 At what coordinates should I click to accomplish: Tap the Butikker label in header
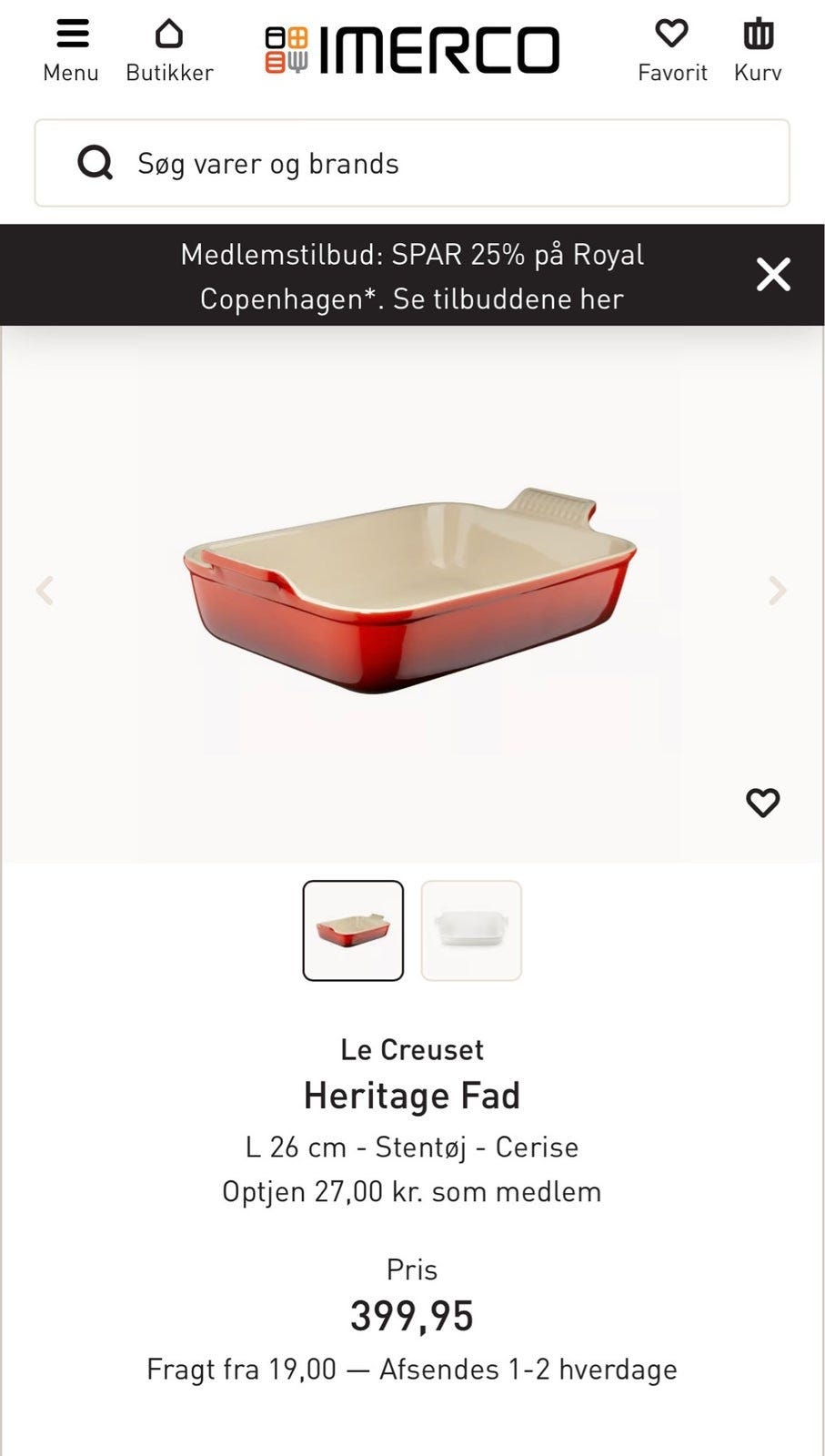click(169, 73)
